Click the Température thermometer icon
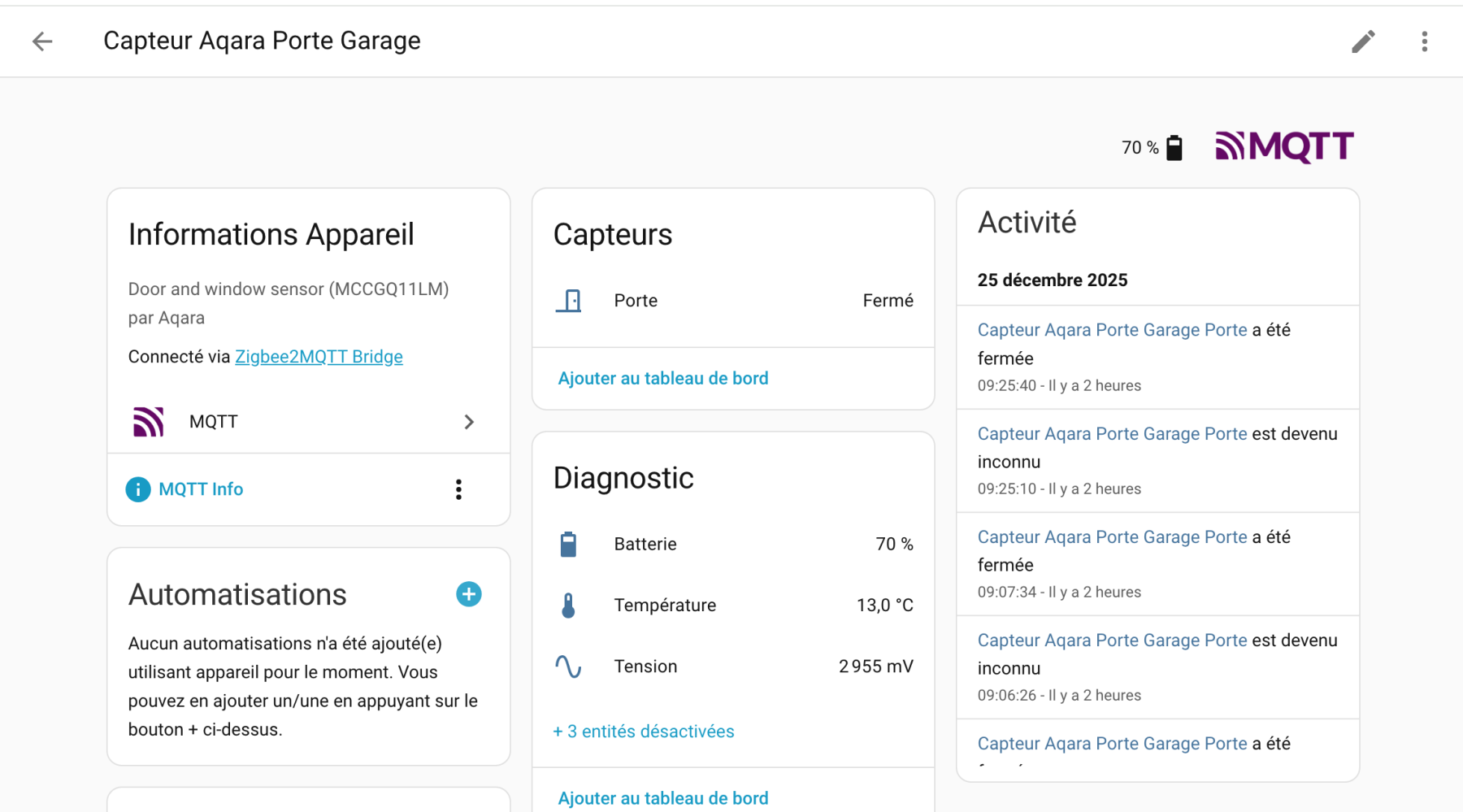This screenshot has height=812, width=1463. [x=568, y=606]
